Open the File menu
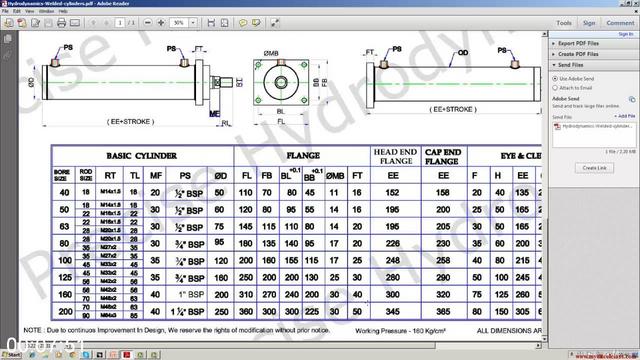This screenshot has width=640, height=360. (5, 11)
